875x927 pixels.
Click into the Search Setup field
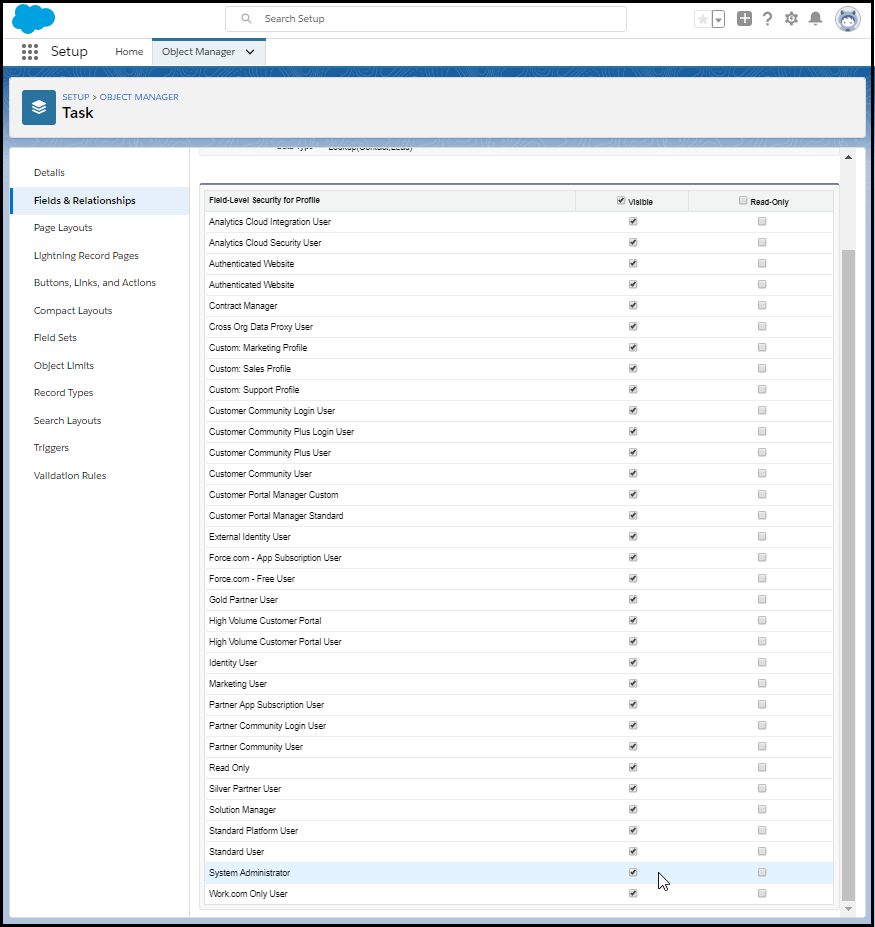(x=426, y=19)
